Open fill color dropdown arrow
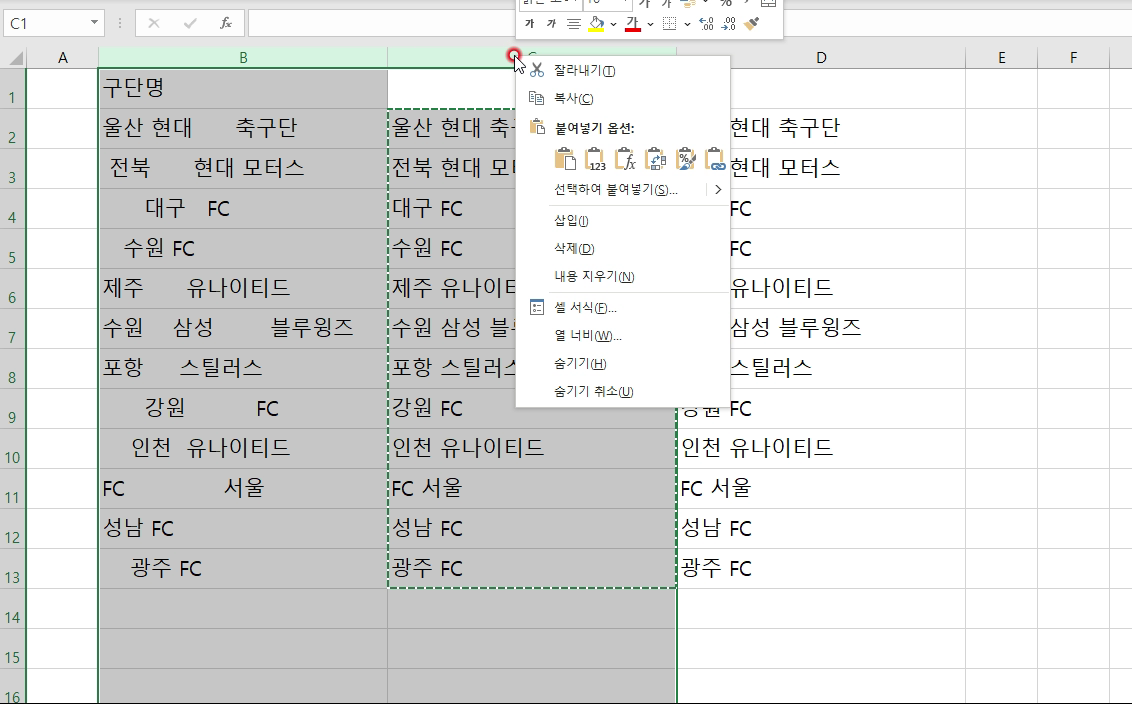1132x704 pixels. coord(613,25)
